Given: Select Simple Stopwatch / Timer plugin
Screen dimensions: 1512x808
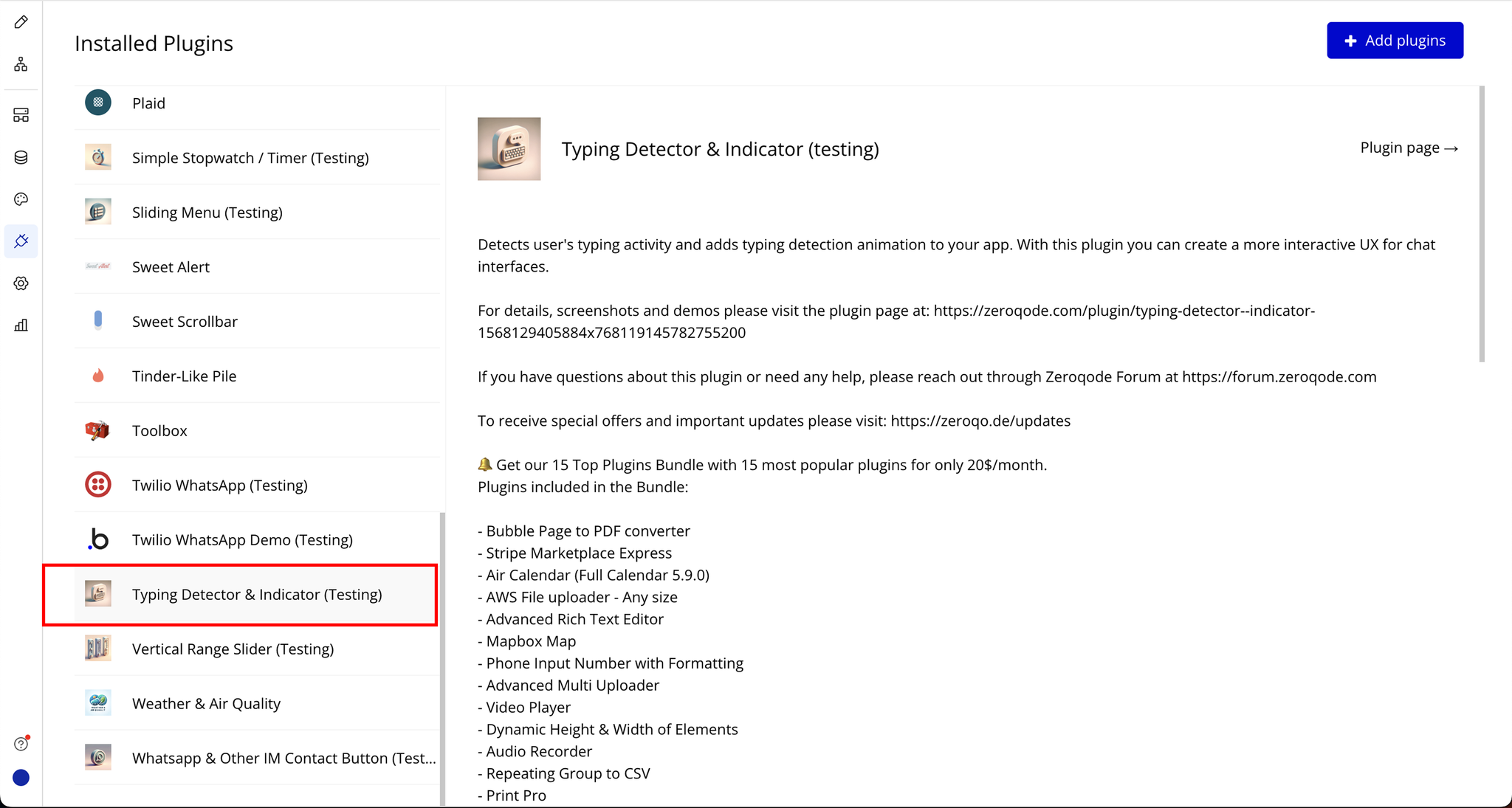Looking at the screenshot, I should tap(250, 158).
